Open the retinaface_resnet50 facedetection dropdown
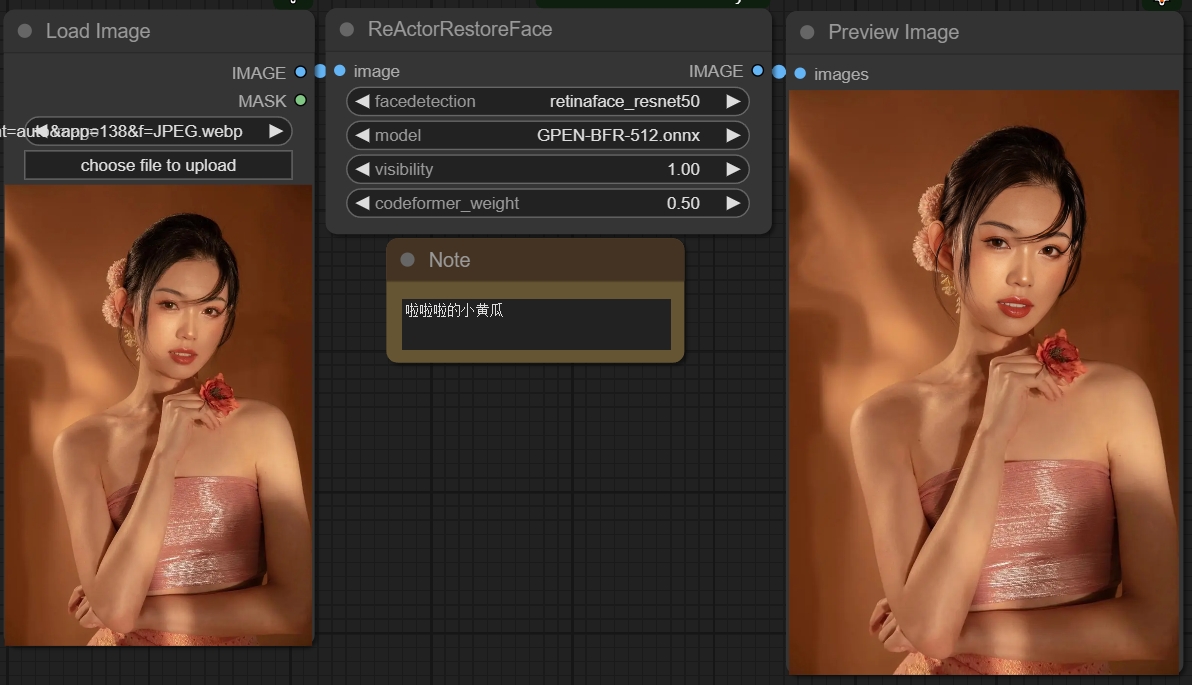 [x=547, y=101]
